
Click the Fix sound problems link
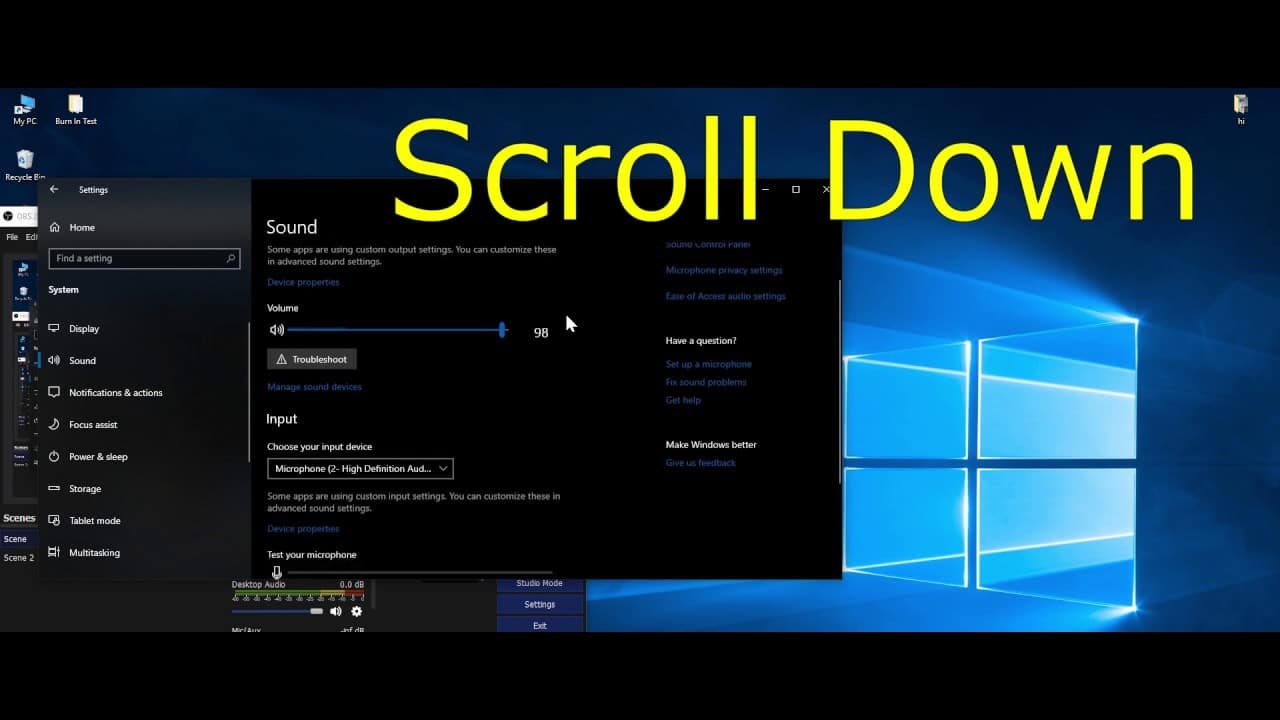706,382
